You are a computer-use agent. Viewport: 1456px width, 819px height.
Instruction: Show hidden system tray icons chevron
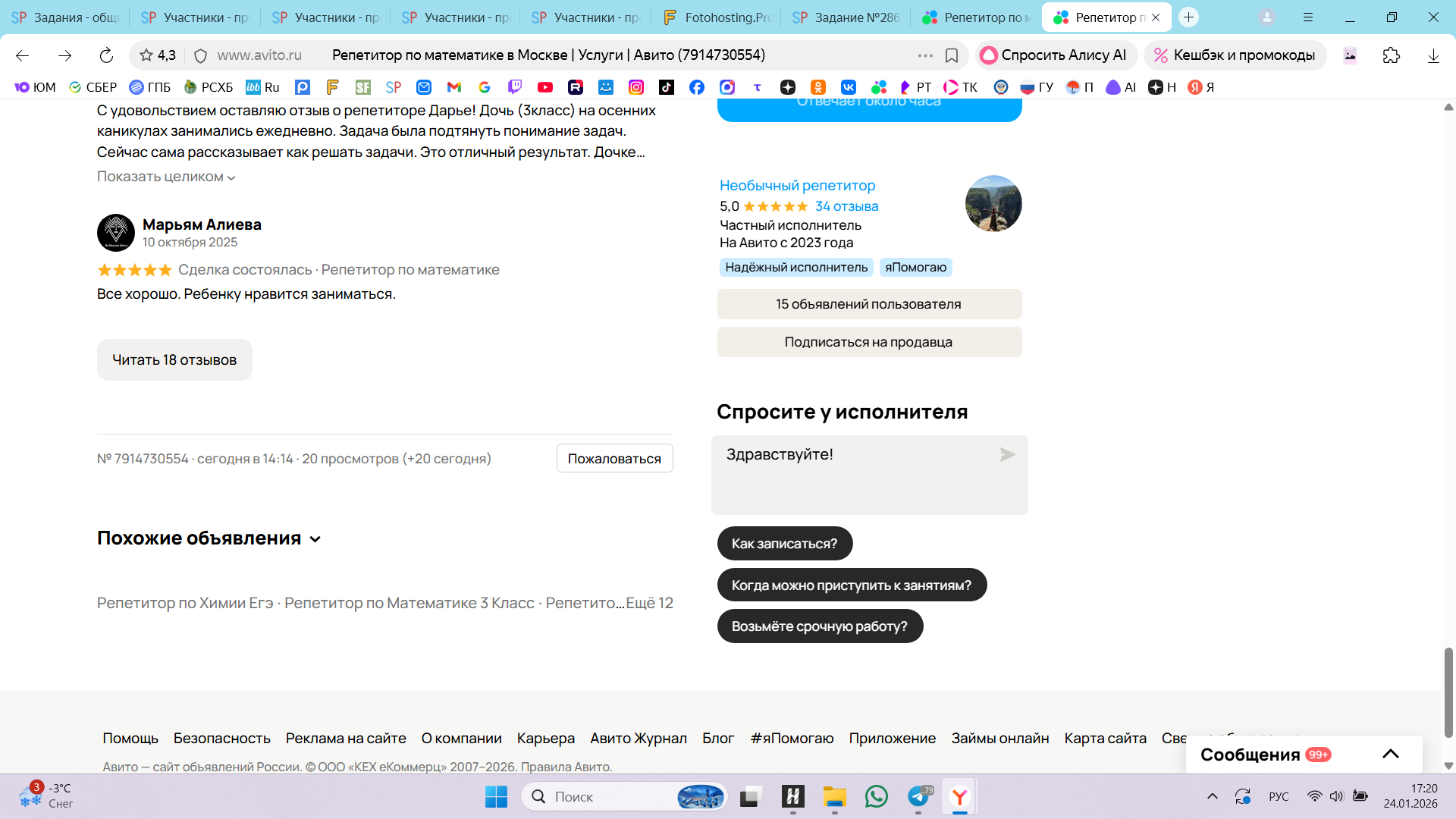[1212, 796]
